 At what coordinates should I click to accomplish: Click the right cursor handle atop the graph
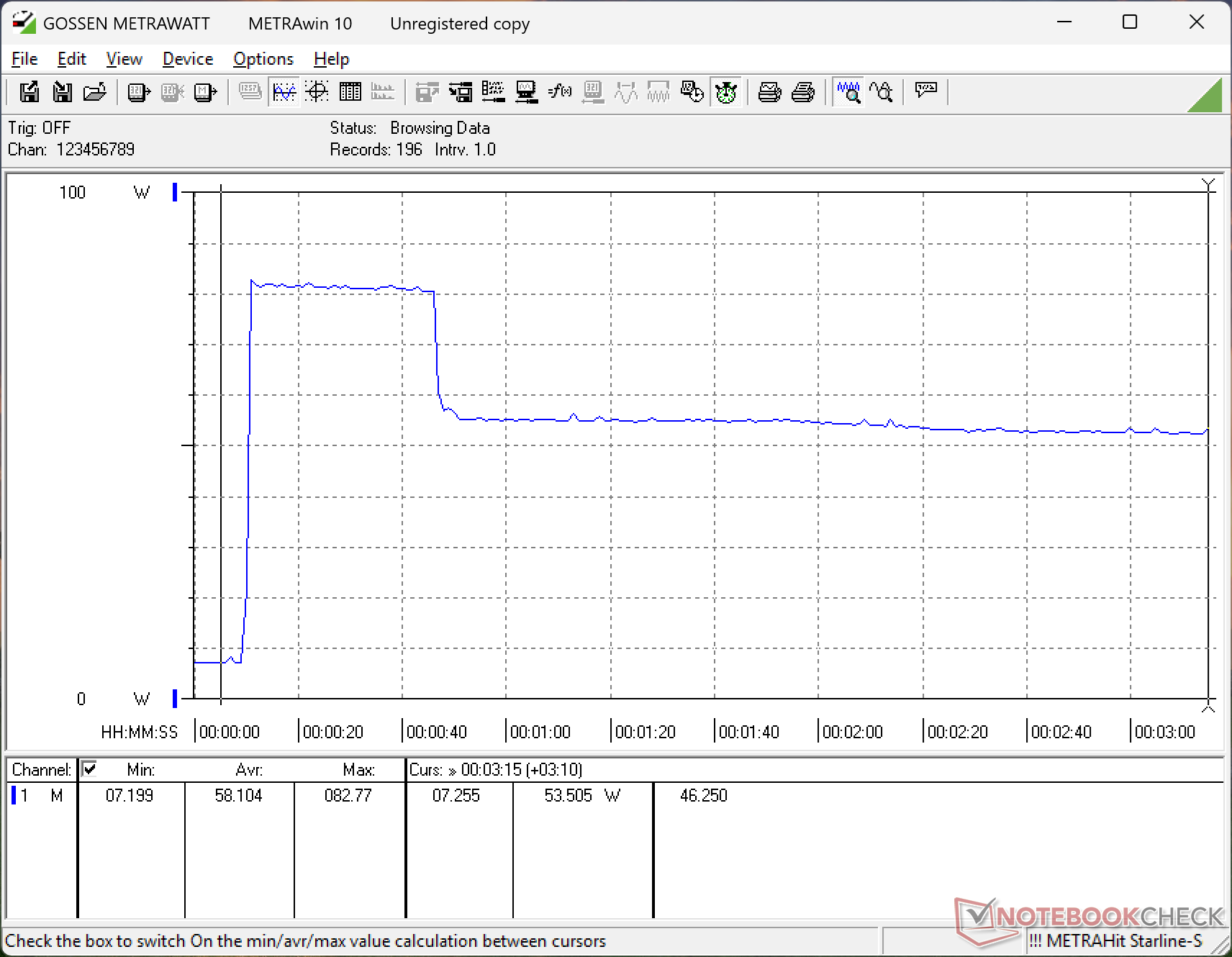(x=1208, y=185)
